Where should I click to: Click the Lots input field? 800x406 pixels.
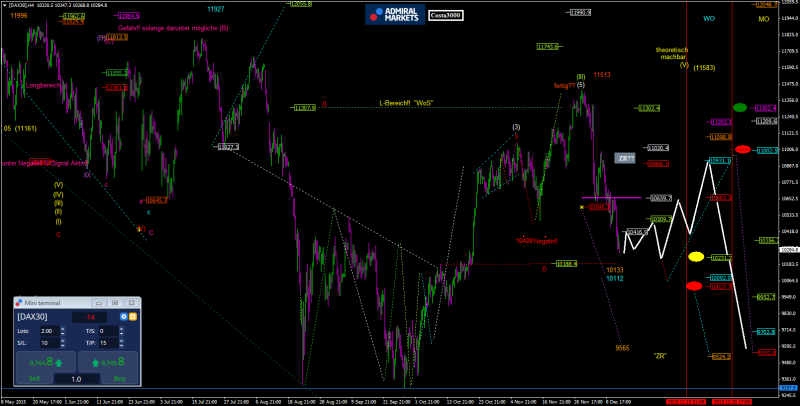tap(52, 330)
